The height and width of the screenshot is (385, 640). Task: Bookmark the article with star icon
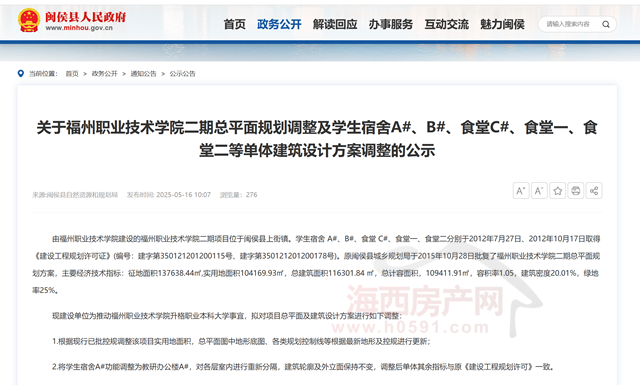pos(558,191)
